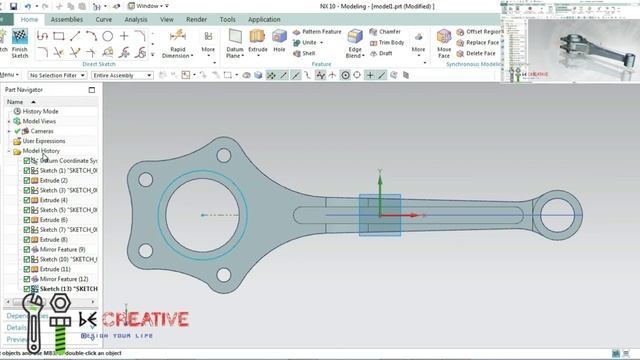Click the Pattern Feature command
The height and width of the screenshot is (360, 640).
317,31
